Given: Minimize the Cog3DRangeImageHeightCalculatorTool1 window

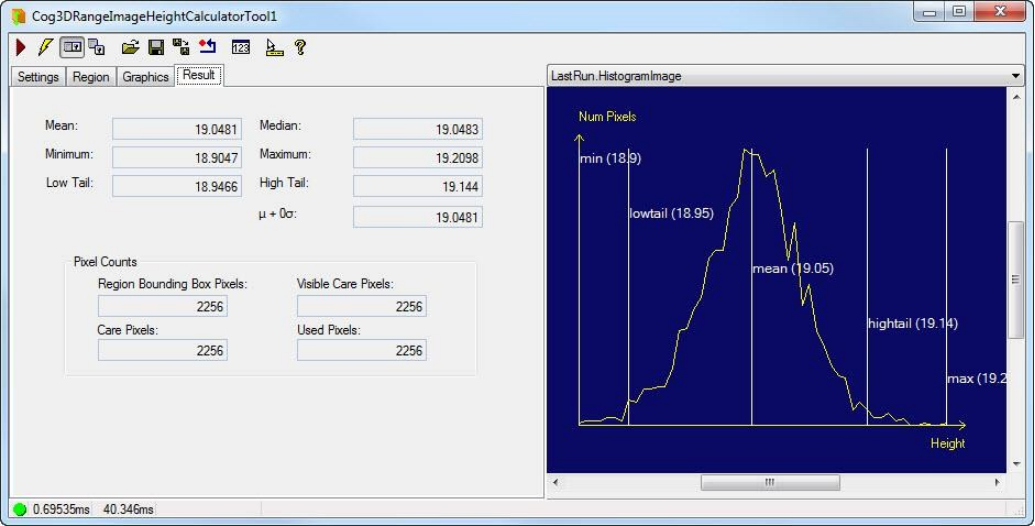Looking at the screenshot, I should pos(929,12).
